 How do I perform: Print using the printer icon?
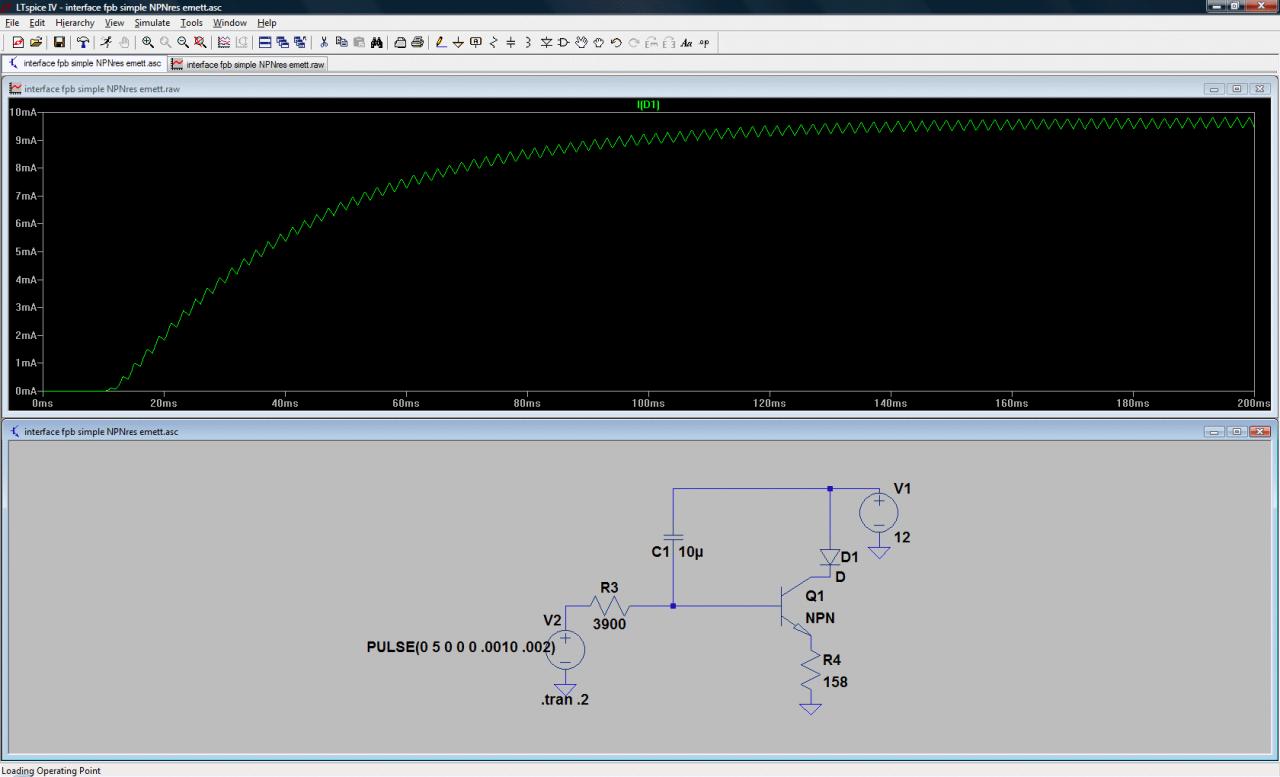click(417, 42)
